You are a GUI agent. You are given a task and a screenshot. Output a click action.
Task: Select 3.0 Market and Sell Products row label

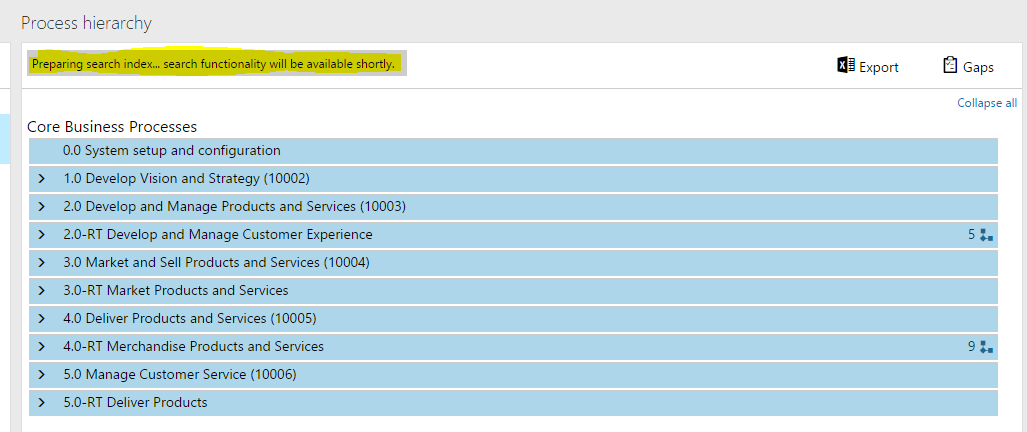pyautogui.click(x=216, y=263)
